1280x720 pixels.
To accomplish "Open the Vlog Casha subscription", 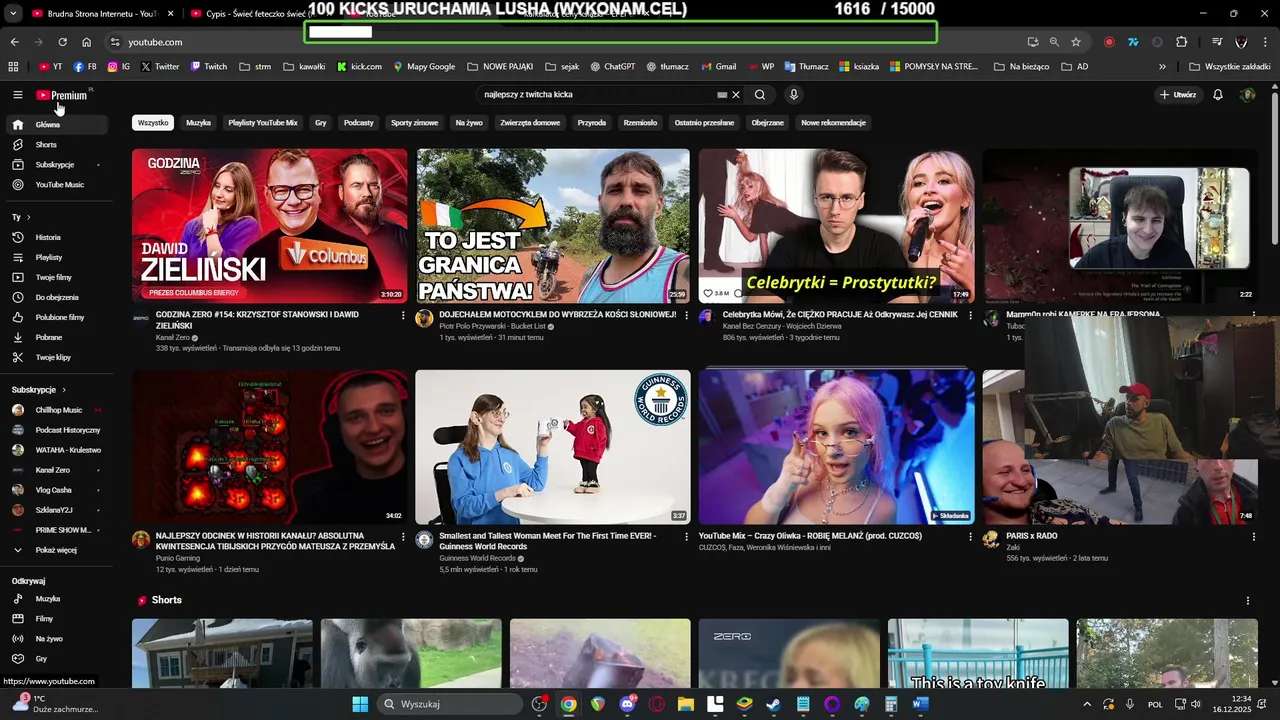I will (x=56, y=490).
